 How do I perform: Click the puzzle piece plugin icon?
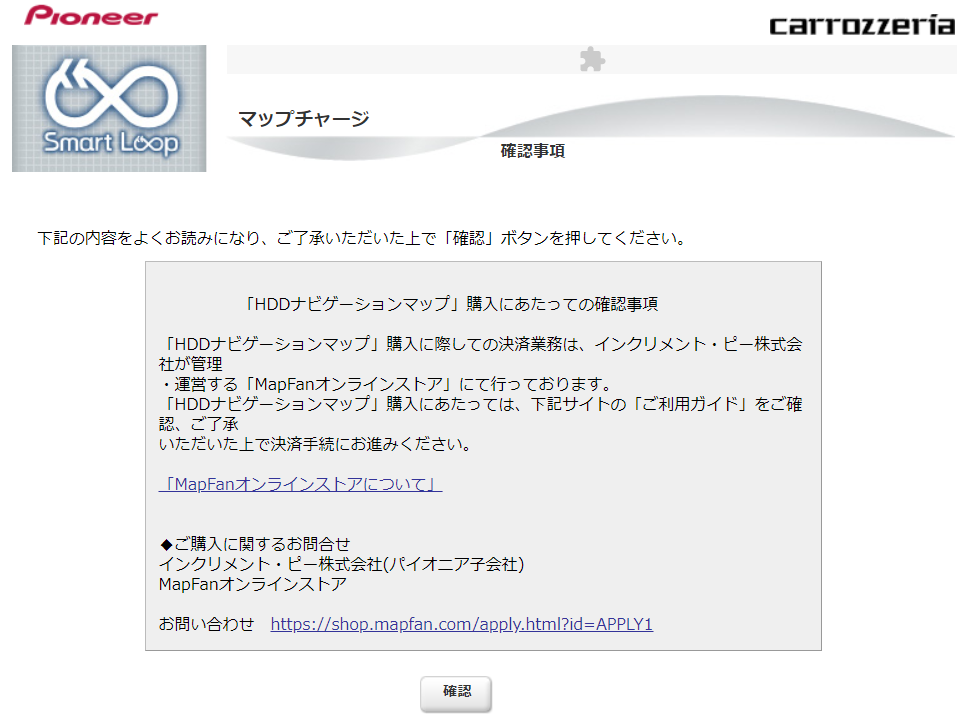coord(592,60)
